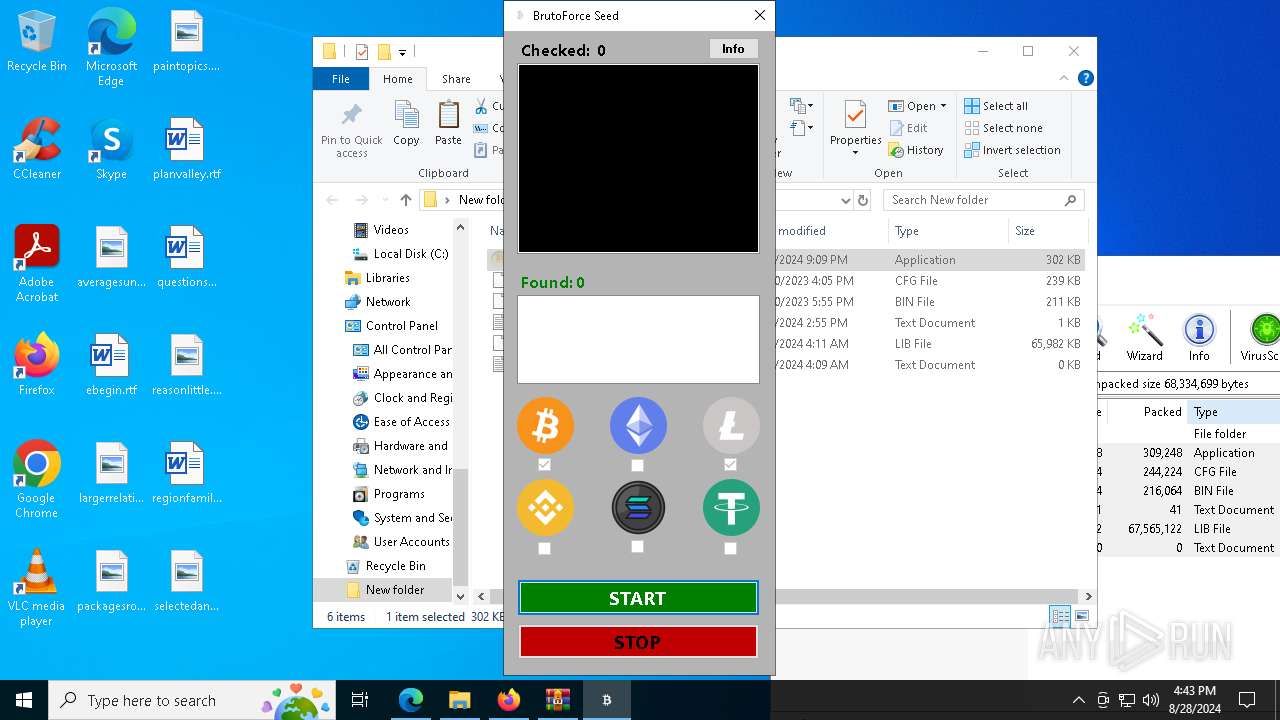Uncheck the Litecoin checkbox
The width and height of the screenshot is (1280, 720).
tap(730, 465)
